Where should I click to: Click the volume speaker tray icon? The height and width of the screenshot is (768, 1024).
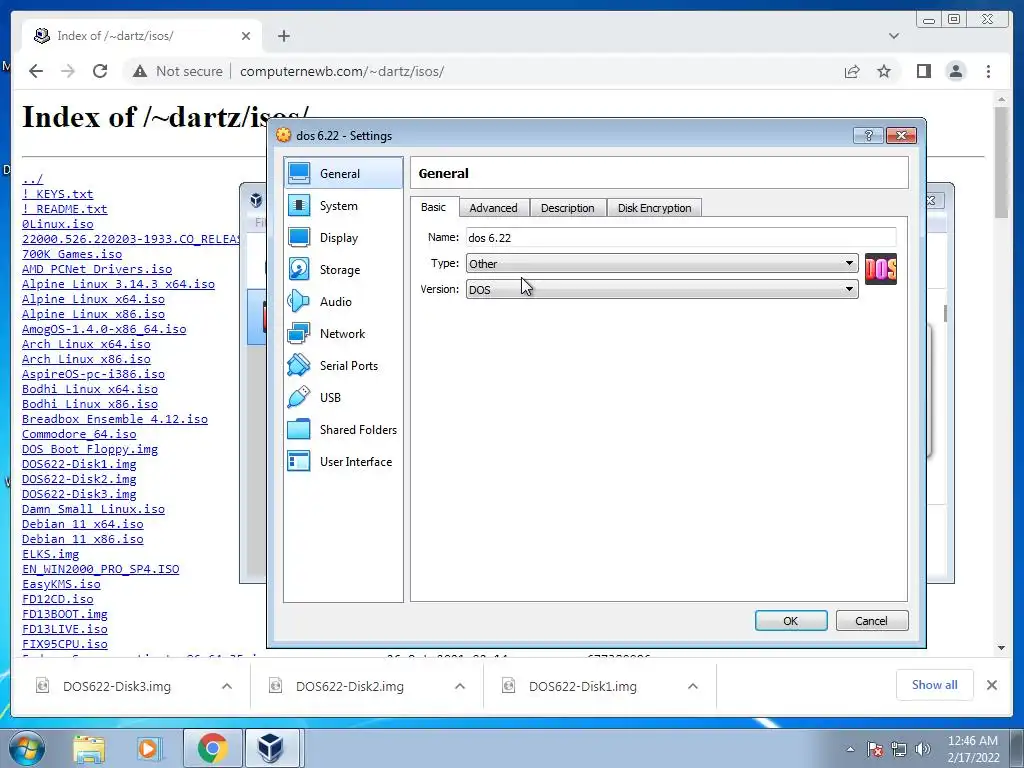point(923,749)
